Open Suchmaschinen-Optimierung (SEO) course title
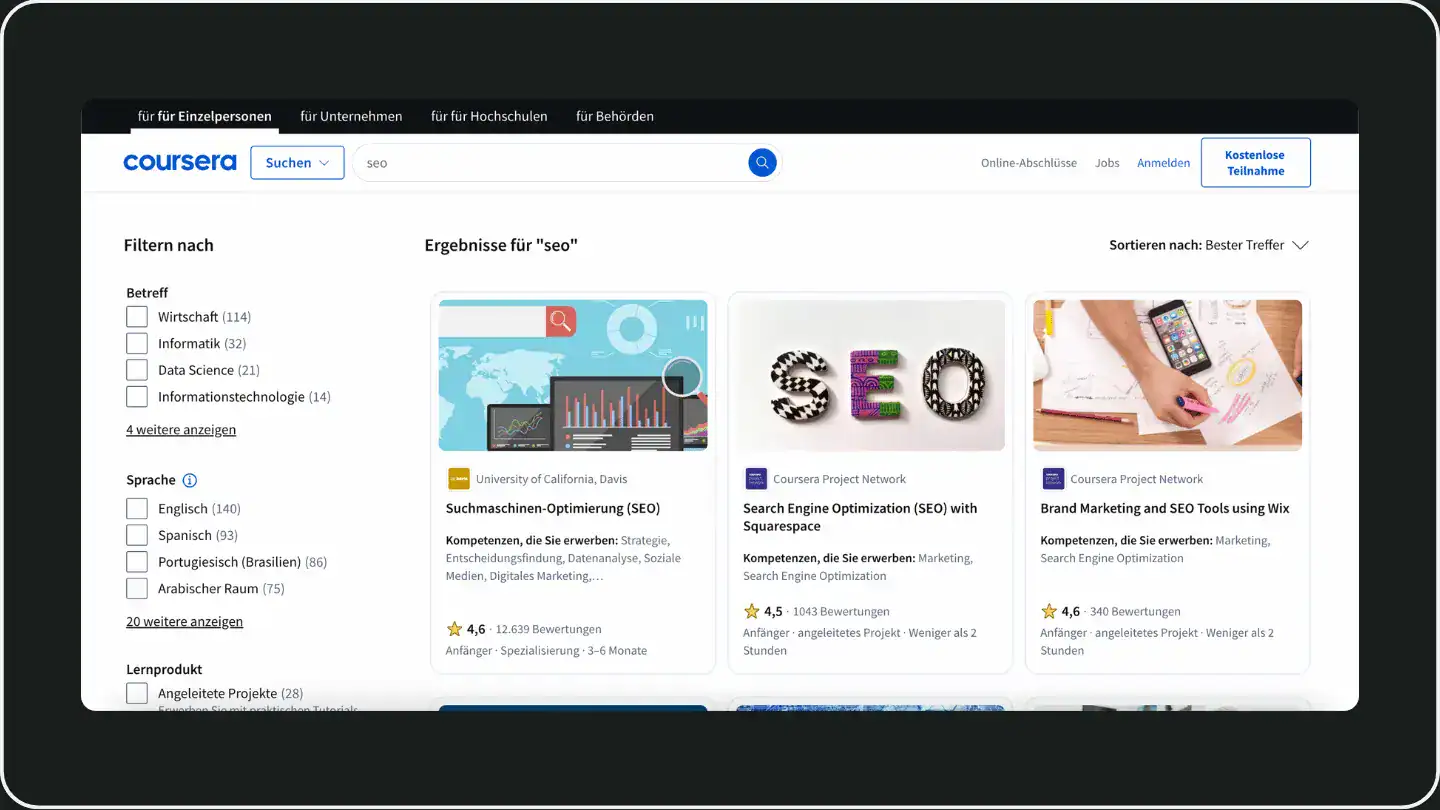 [x=553, y=508]
